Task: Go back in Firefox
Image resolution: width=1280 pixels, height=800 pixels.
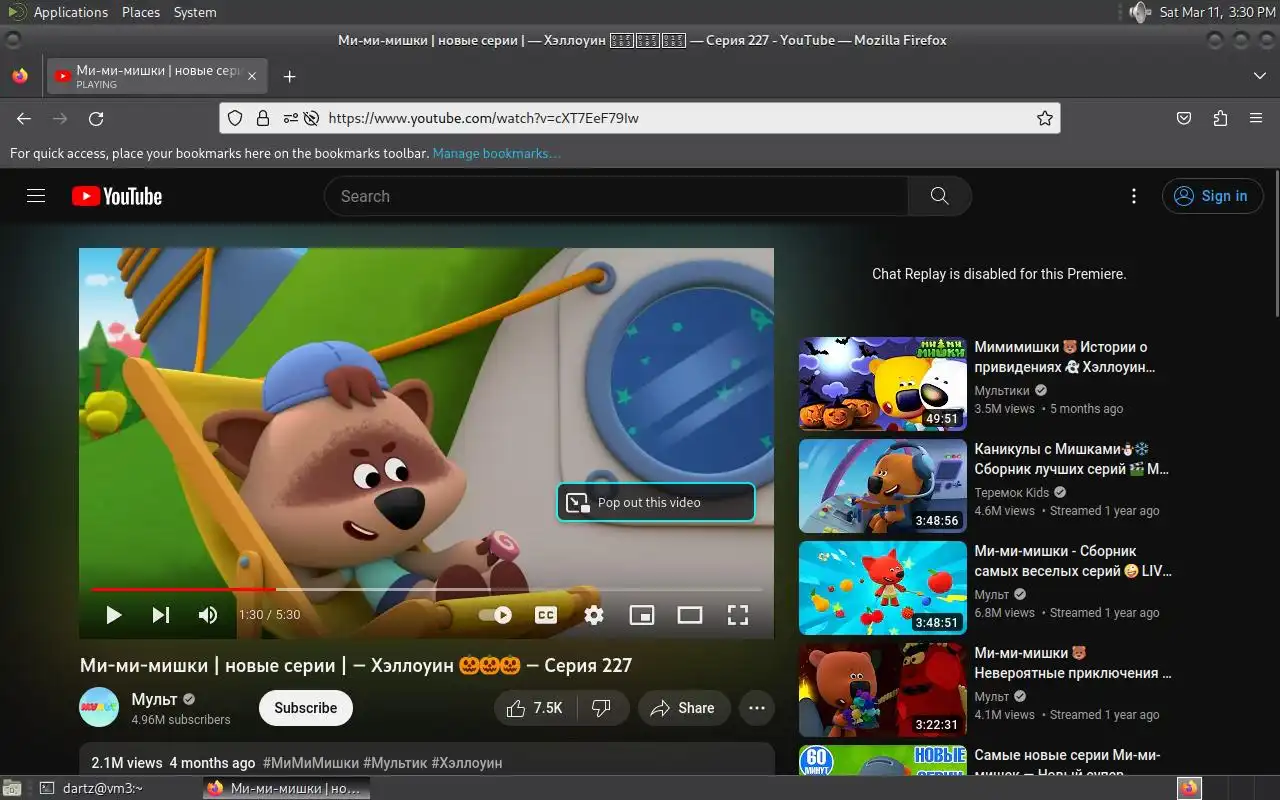Action: (x=24, y=118)
